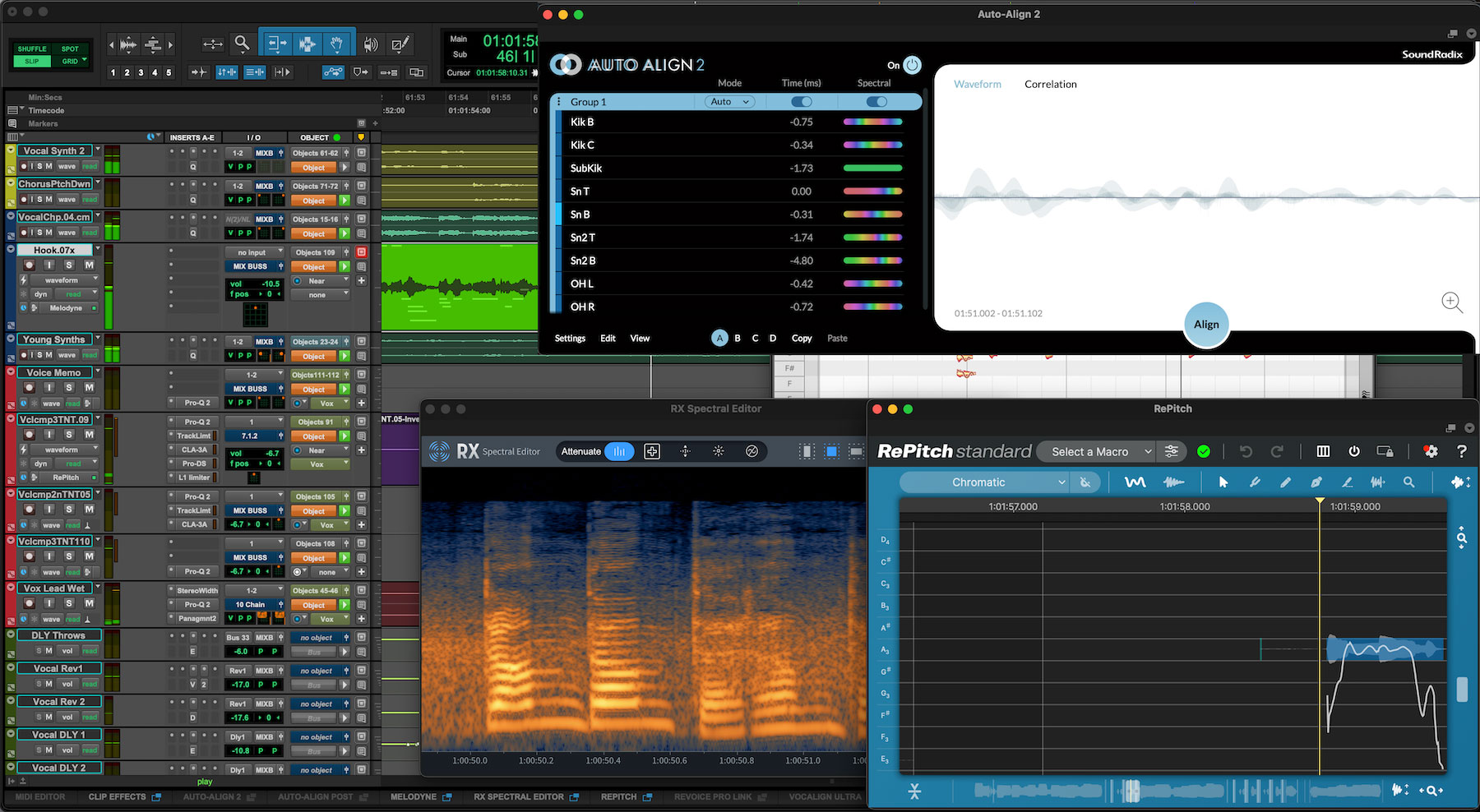Select the Grabber hand tool
Image resolution: width=1480 pixels, height=812 pixels.
[x=336, y=44]
